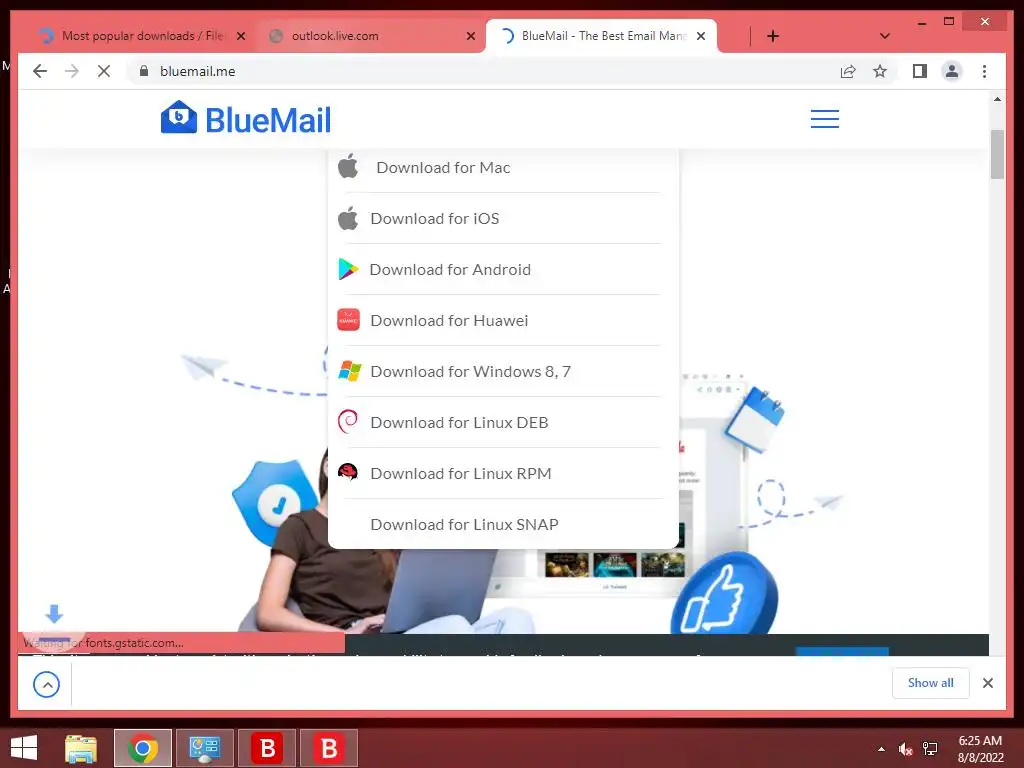1024x768 pixels.
Task: Open the Windows Start menu
Action: (24, 748)
